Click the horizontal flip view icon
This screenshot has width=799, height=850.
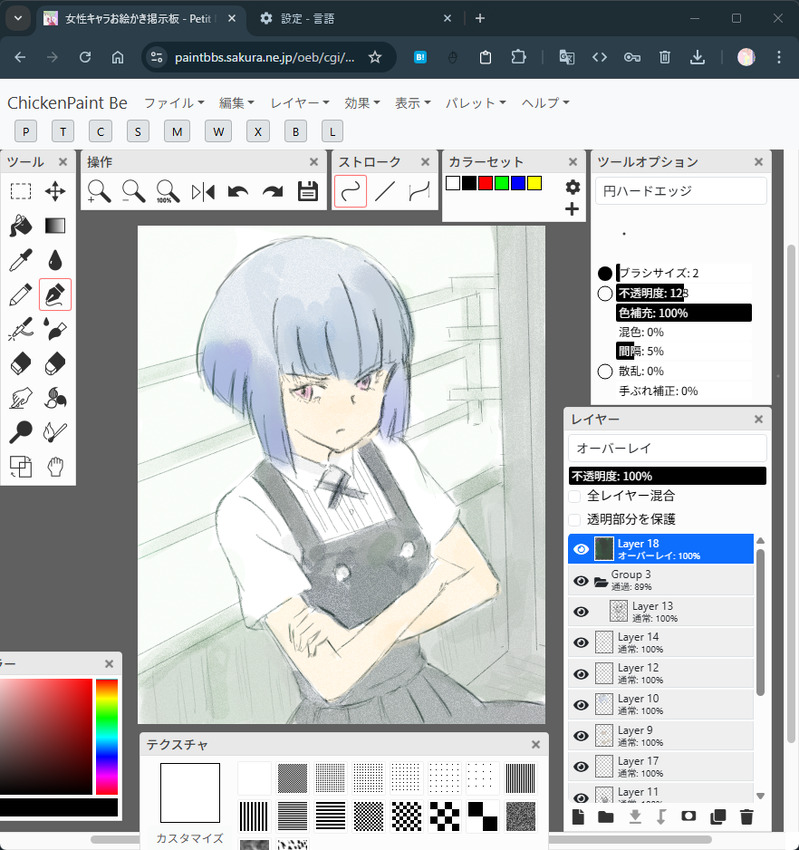203,191
